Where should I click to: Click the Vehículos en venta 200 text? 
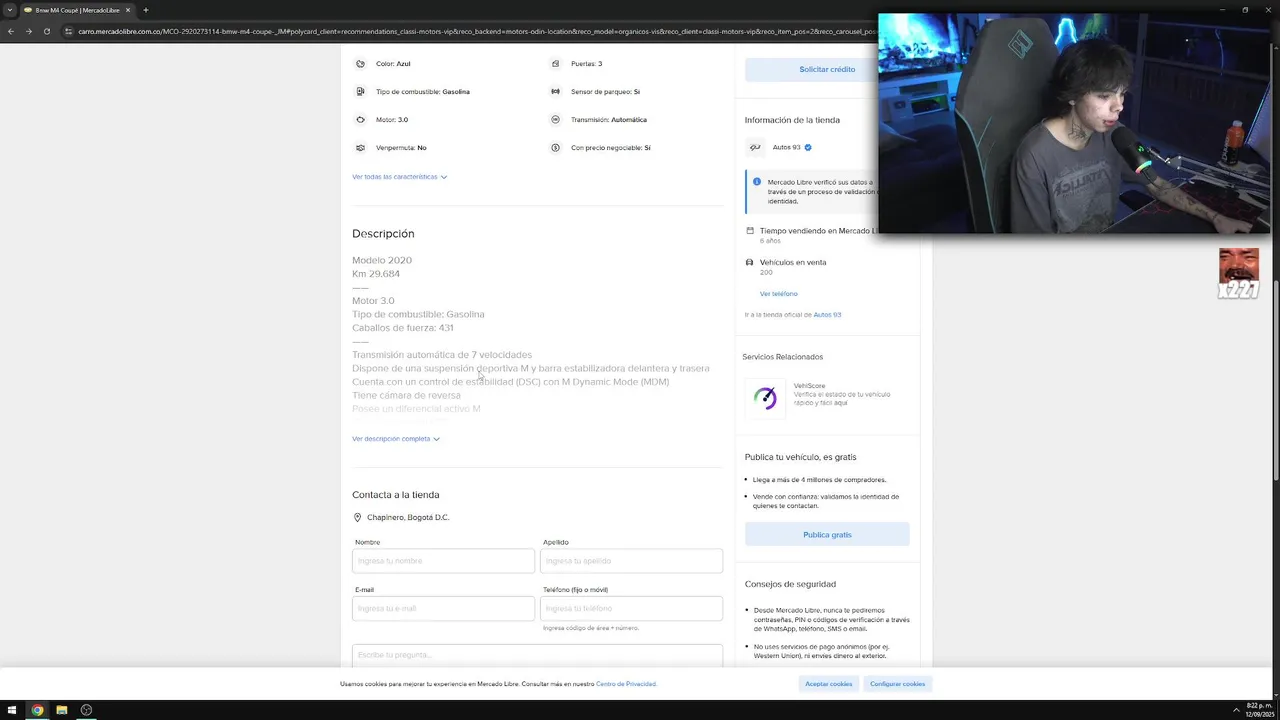793,267
